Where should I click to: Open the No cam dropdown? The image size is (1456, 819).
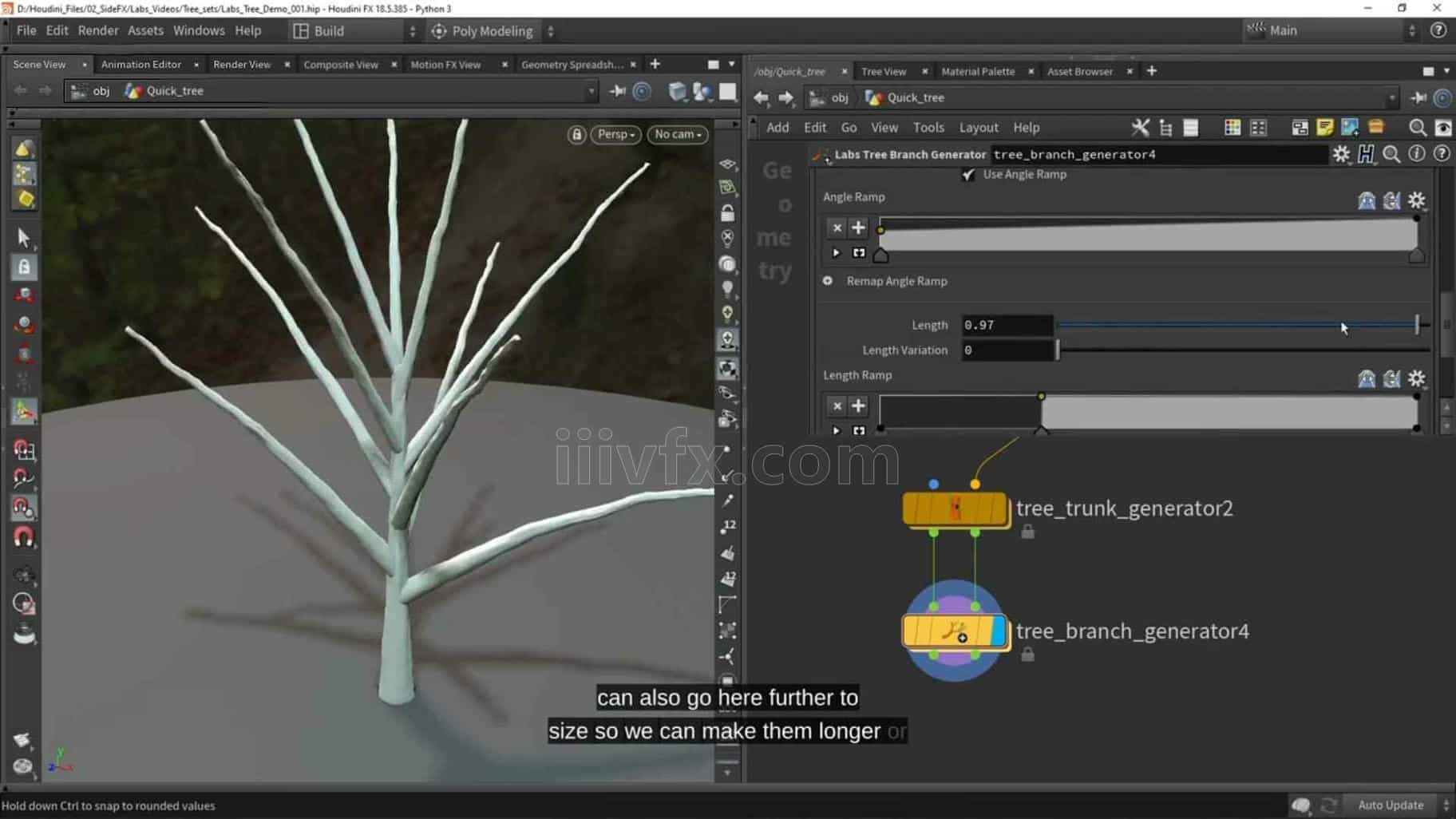[676, 135]
